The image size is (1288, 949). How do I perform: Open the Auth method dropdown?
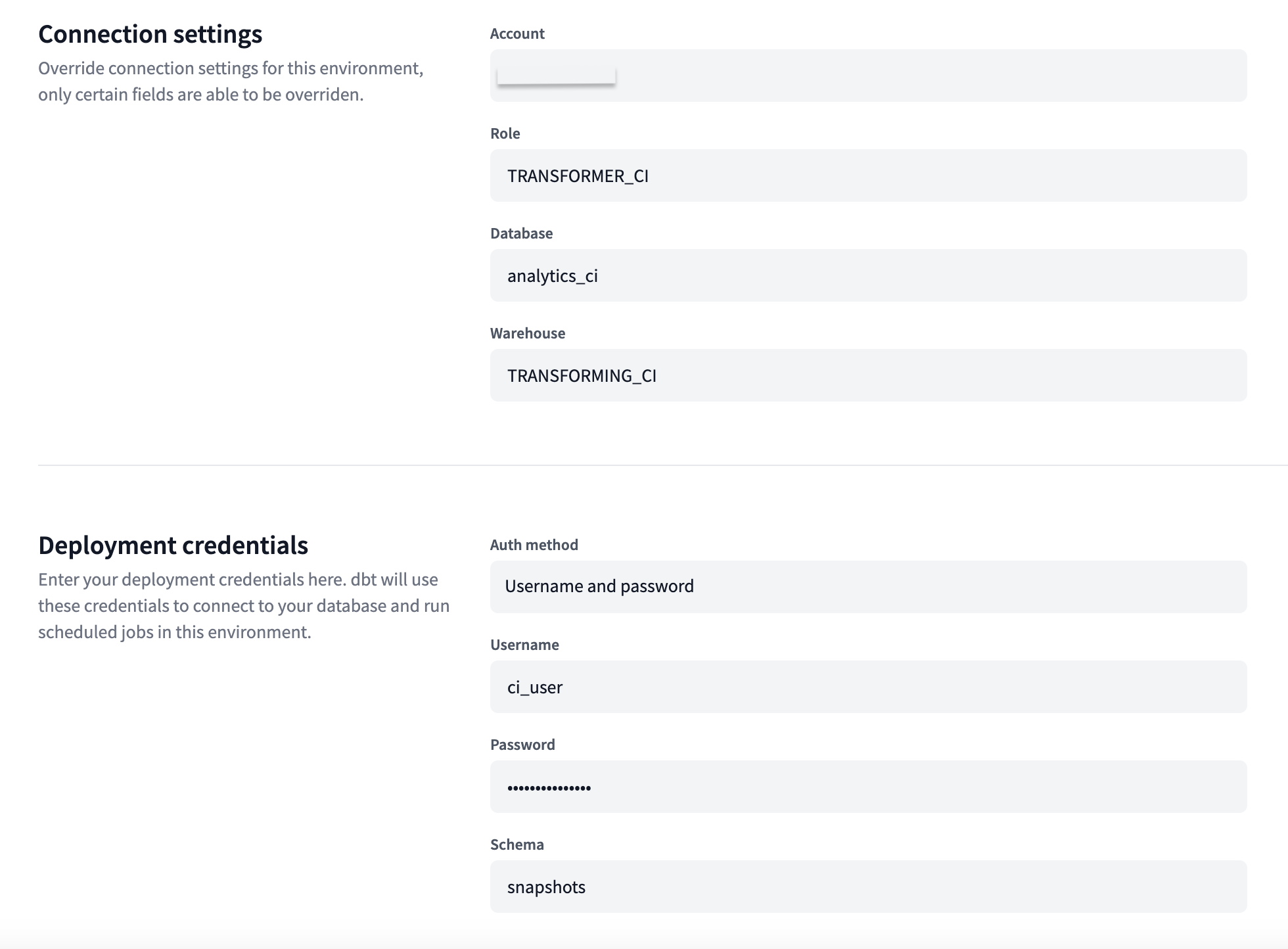click(x=867, y=587)
